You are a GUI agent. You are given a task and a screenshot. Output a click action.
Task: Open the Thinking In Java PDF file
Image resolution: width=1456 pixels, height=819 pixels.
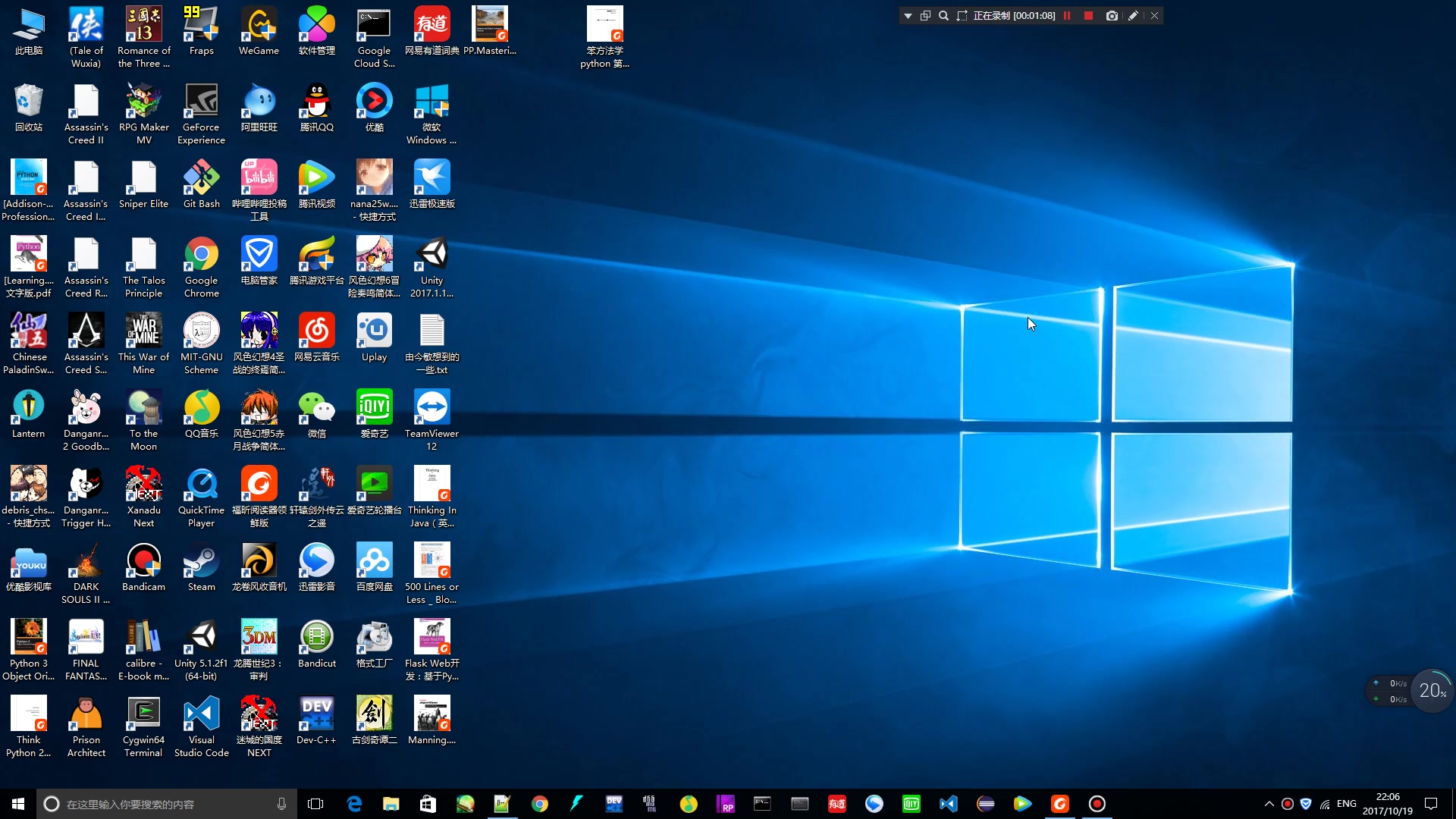pos(431,497)
